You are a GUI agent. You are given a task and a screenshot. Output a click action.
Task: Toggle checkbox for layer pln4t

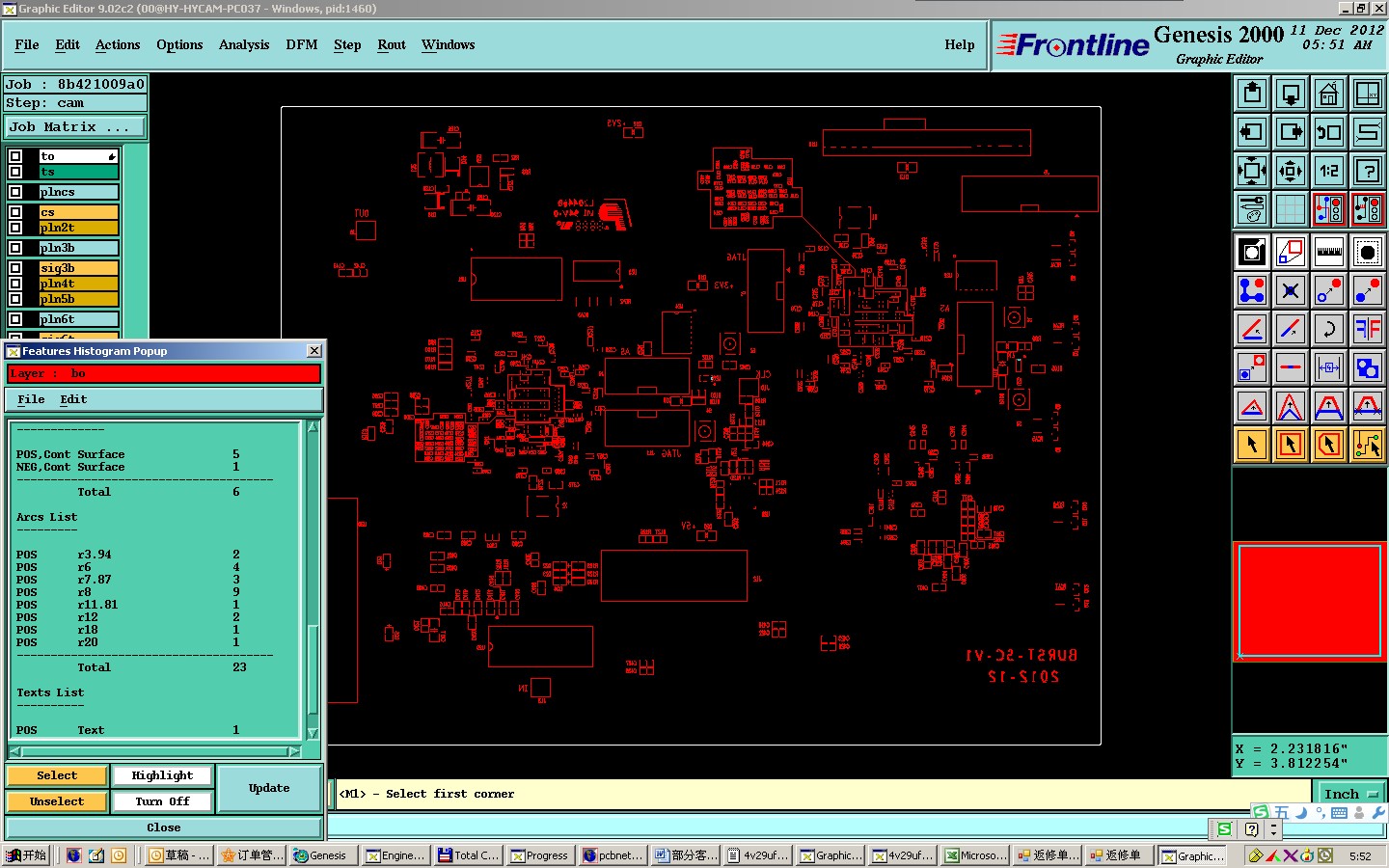click(x=15, y=284)
